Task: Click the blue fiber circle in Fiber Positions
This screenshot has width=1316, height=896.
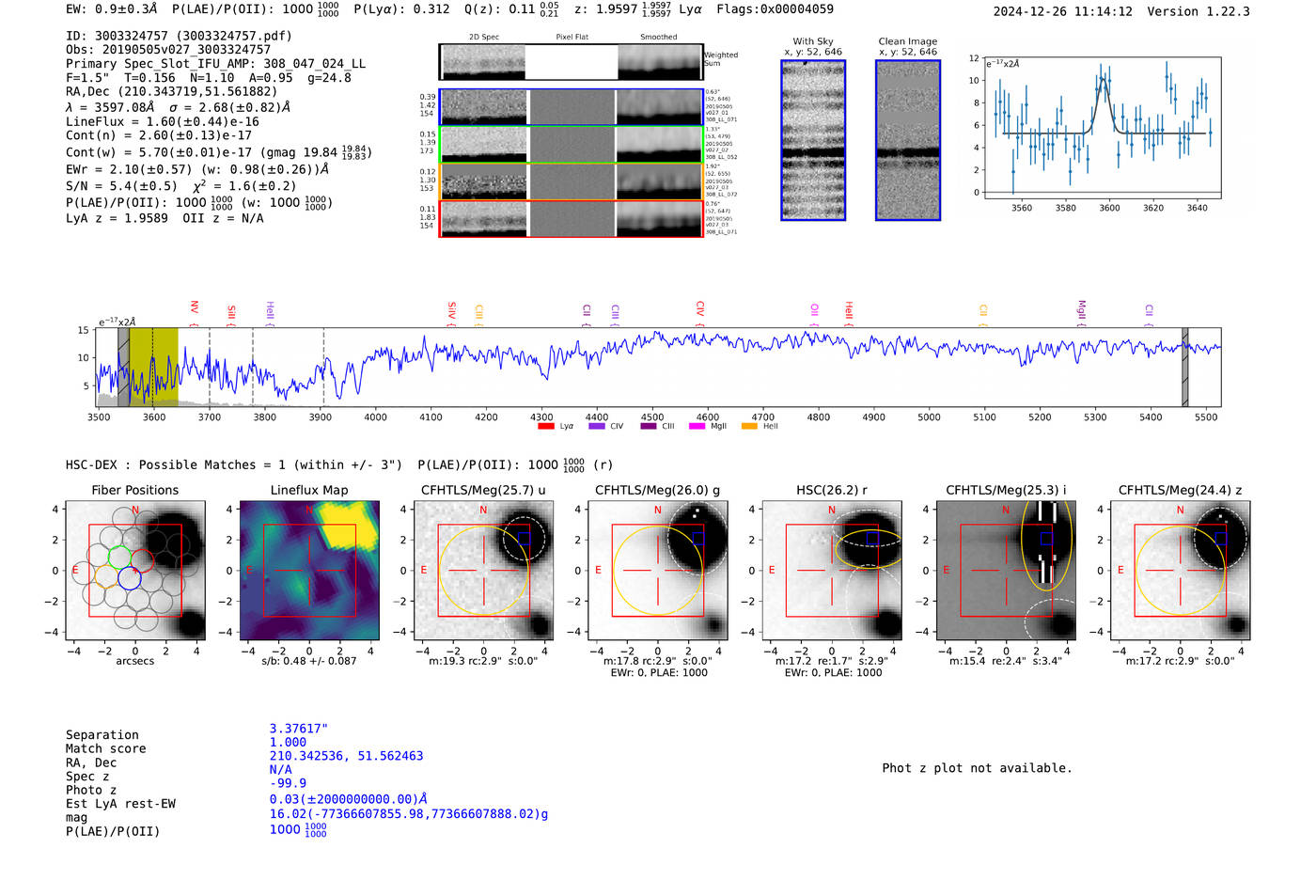Action: tap(130, 578)
